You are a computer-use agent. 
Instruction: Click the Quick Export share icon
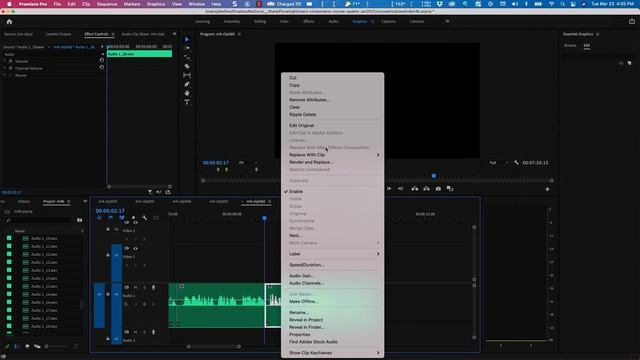pyautogui.click(x=632, y=22)
